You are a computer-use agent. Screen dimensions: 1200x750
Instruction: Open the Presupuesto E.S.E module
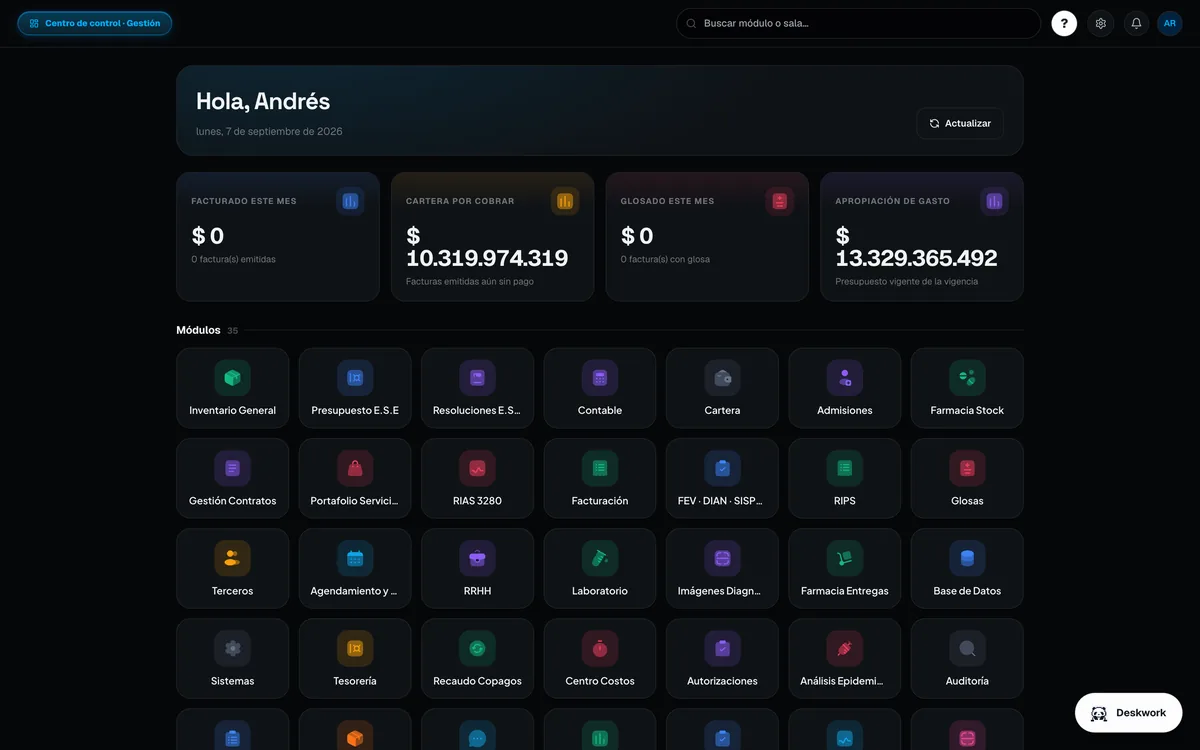point(355,388)
